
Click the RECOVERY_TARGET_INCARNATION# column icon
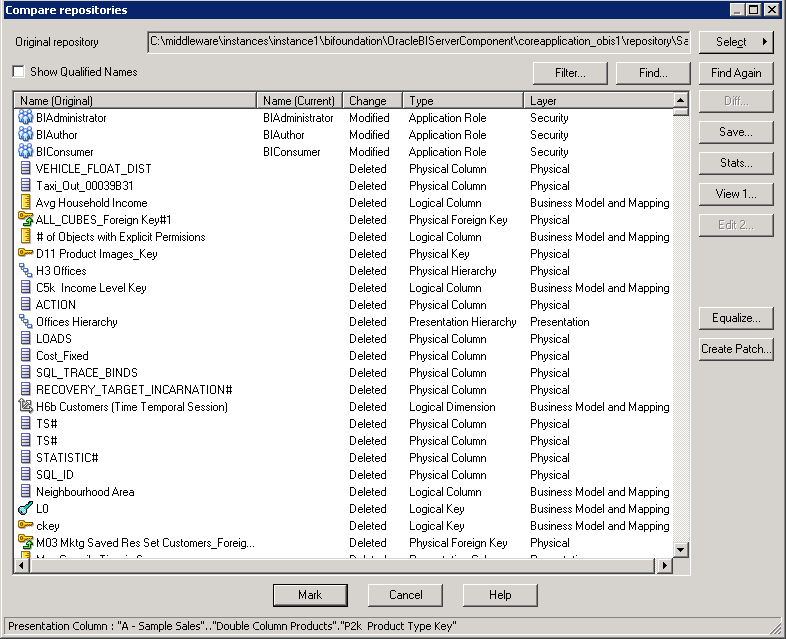tap(26, 389)
